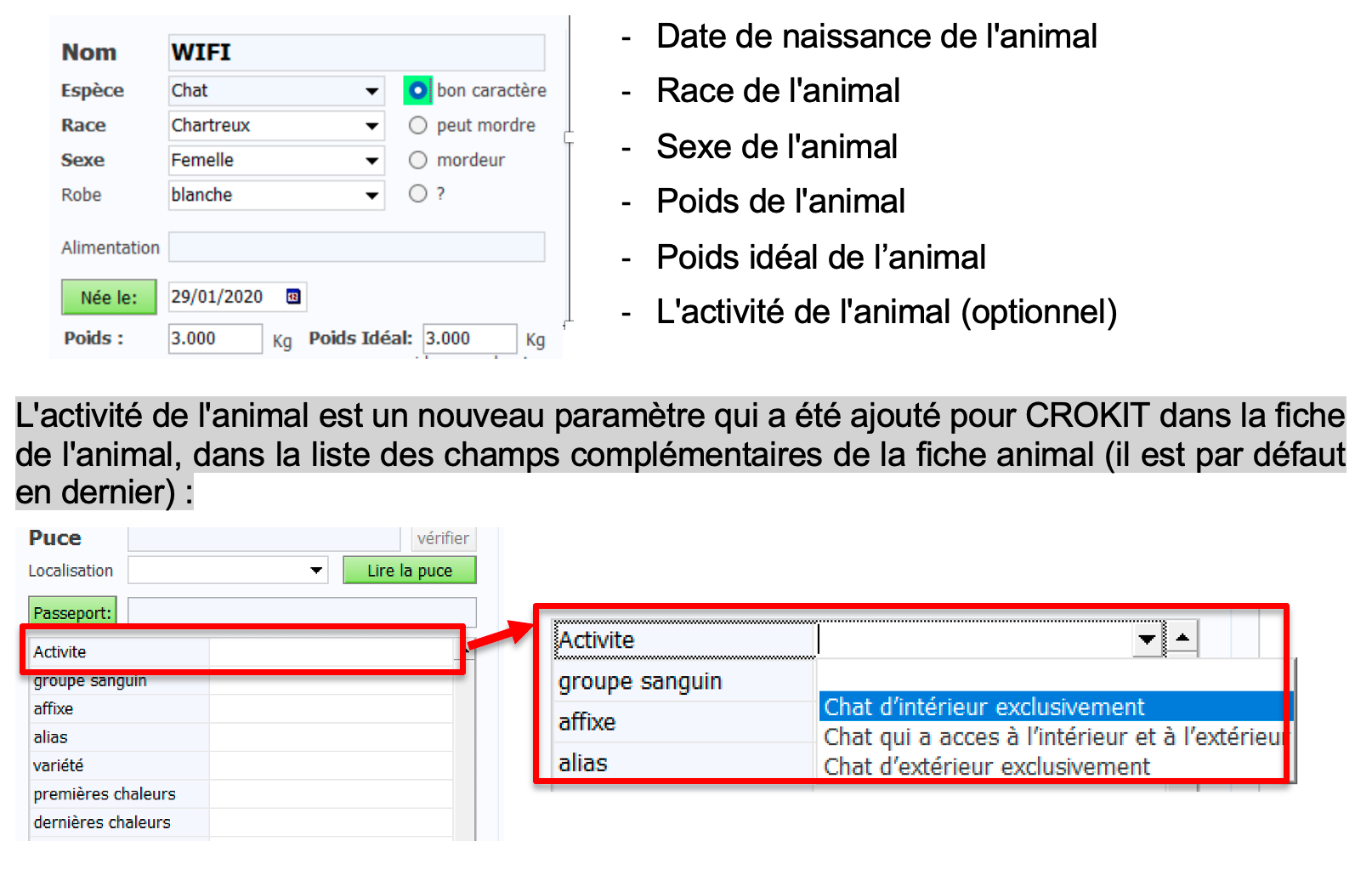Open the Robe dropdown showing "blanche"
This screenshot has height=881, width=1372.
click(372, 196)
